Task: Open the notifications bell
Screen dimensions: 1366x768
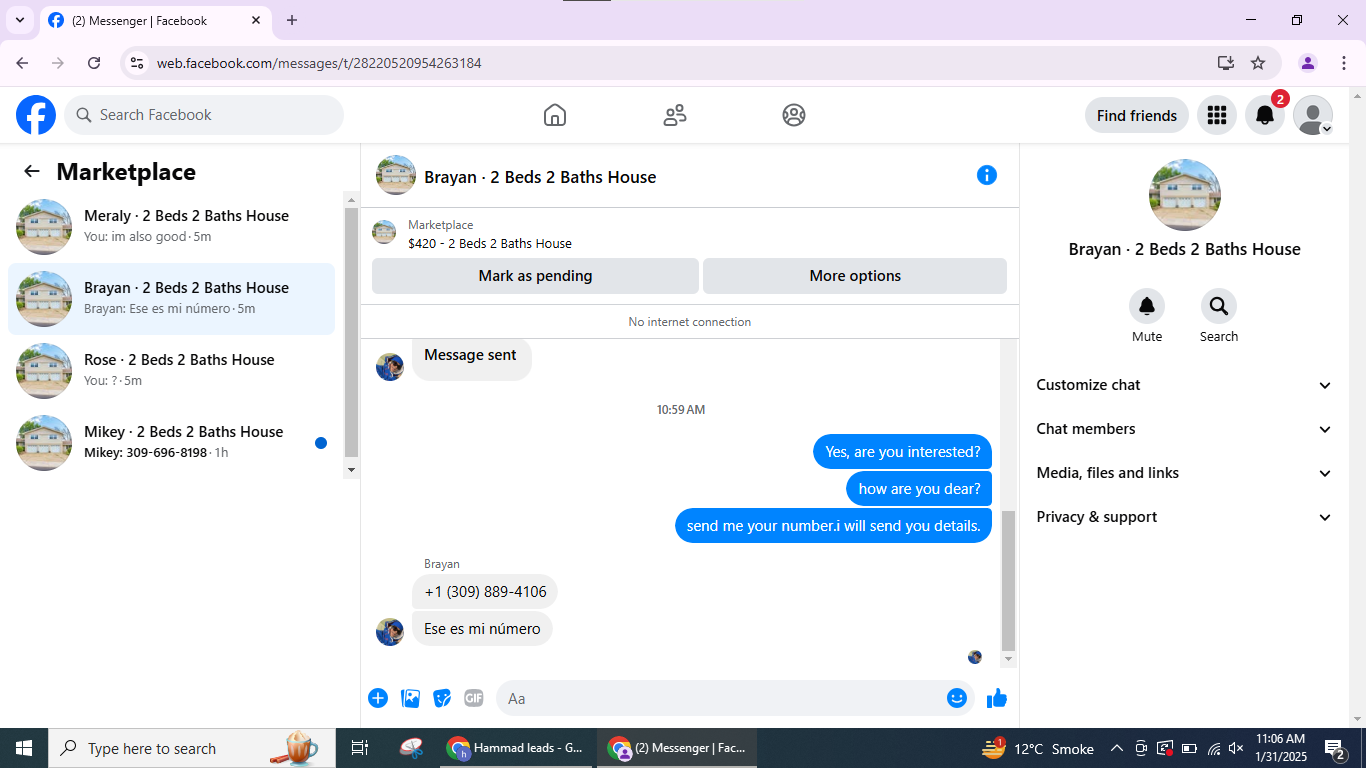Action: pyautogui.click(x=1265, y=115)
